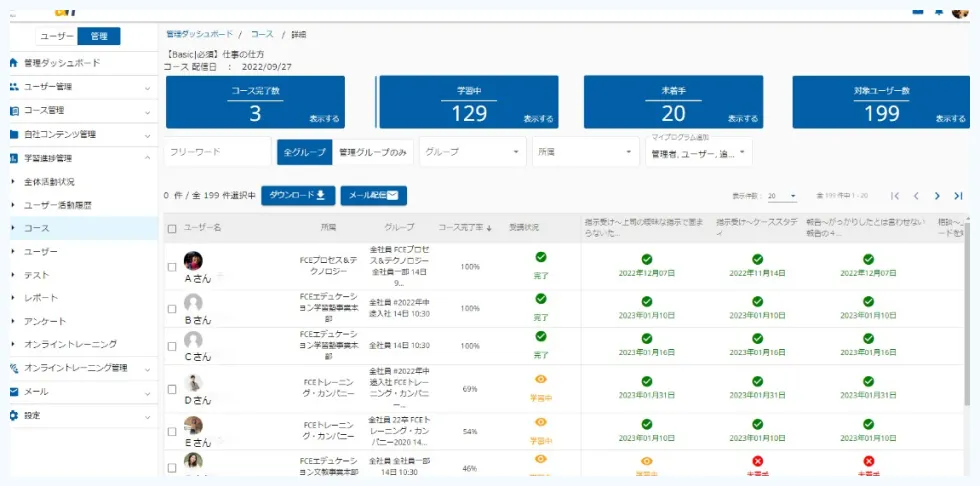Check the box for Dさん
Screen dimensions: 980x486
click(172, 389)
